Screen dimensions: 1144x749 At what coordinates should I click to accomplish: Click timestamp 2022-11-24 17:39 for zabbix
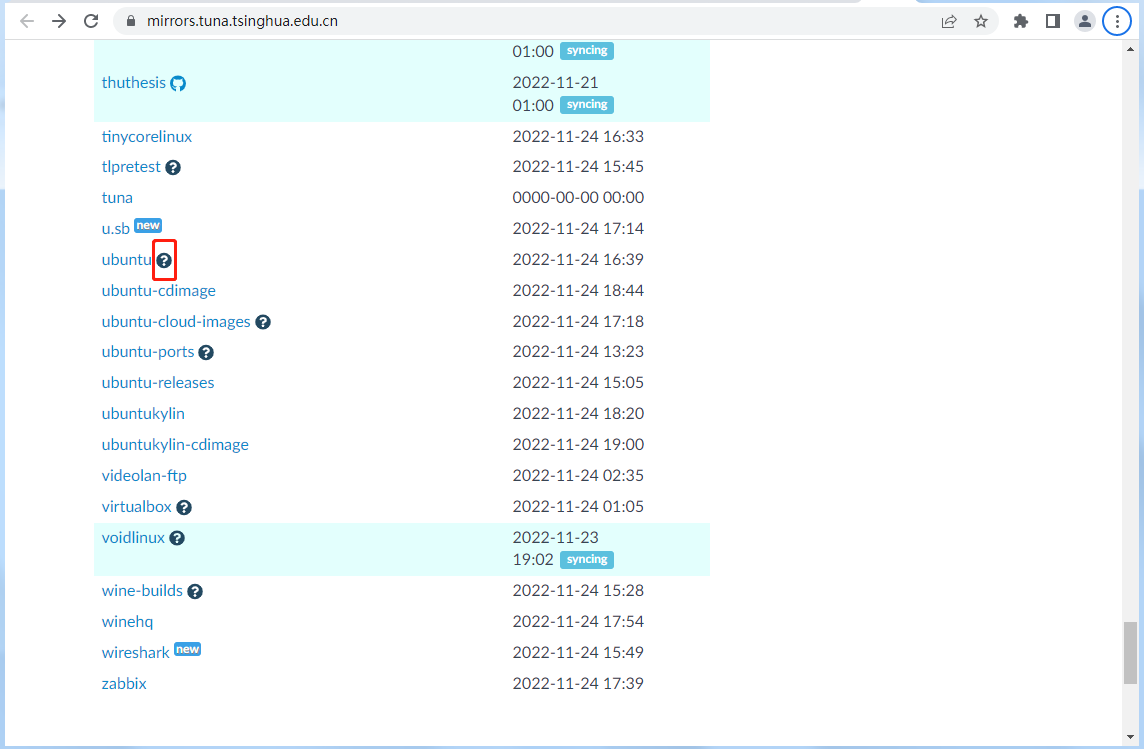[x=578, y=683]
